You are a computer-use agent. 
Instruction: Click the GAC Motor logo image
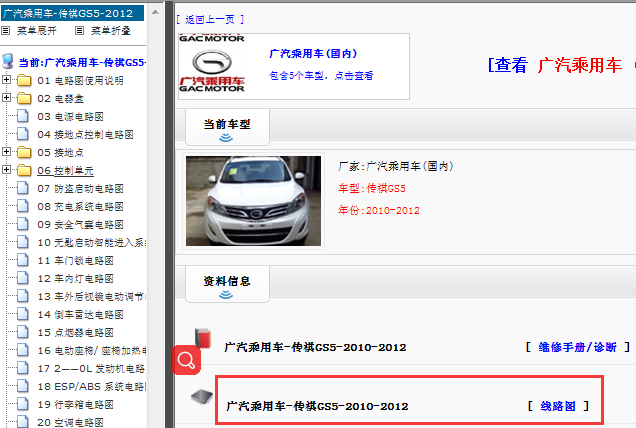[212, 64]
